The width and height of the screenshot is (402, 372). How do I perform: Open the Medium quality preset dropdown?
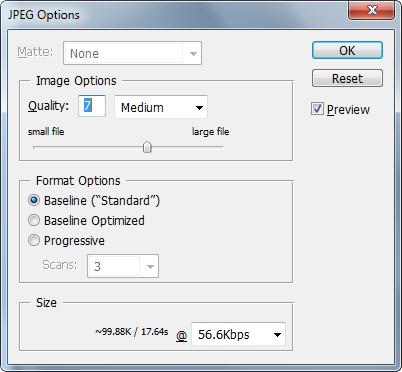[161, 107]
